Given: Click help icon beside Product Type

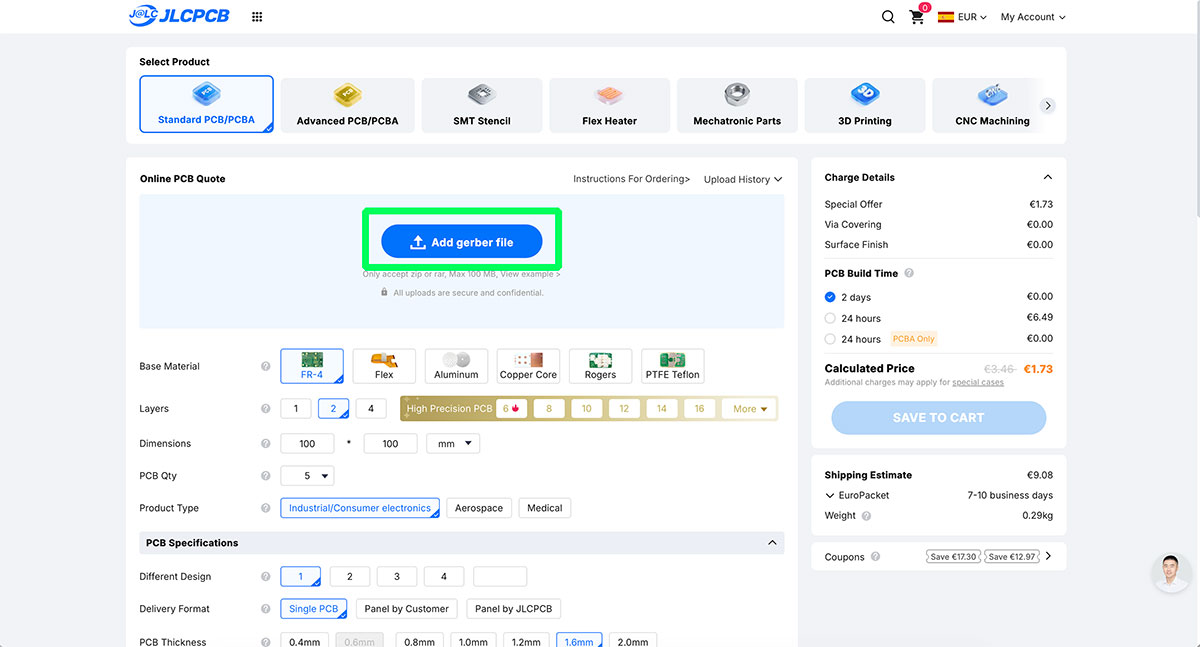Looking at the screenshot, I should [x=265, y=508].
